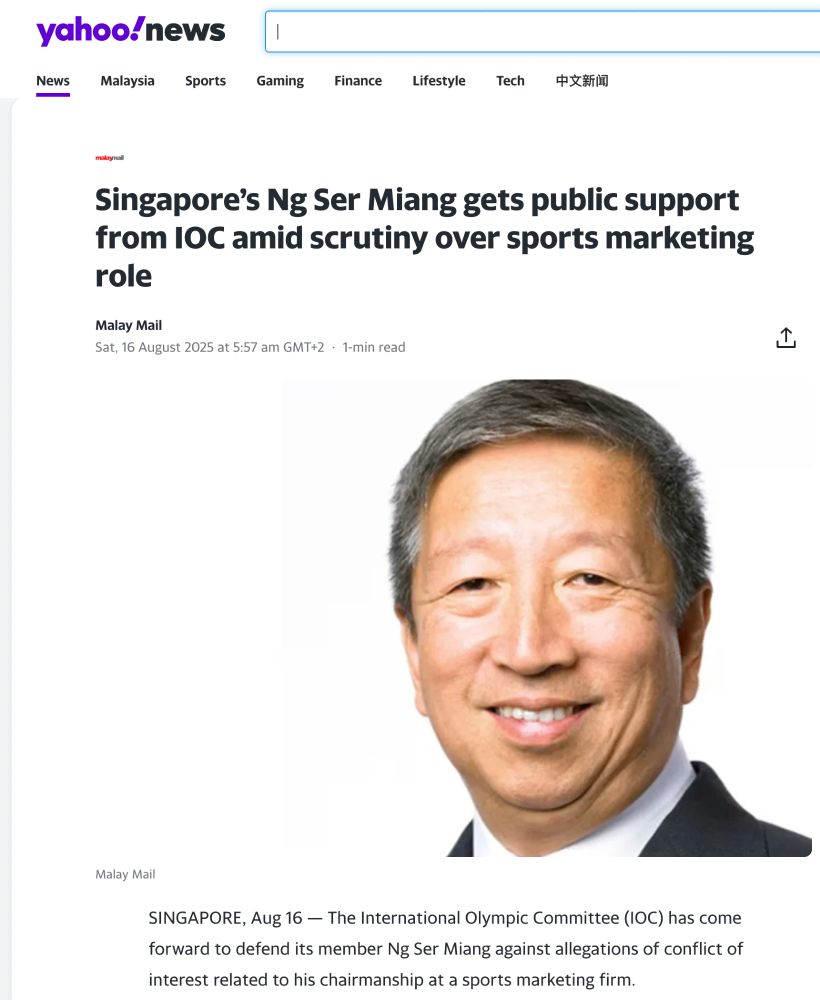
Task: Select the Lifestyle tab
Action: coord(439,81)
